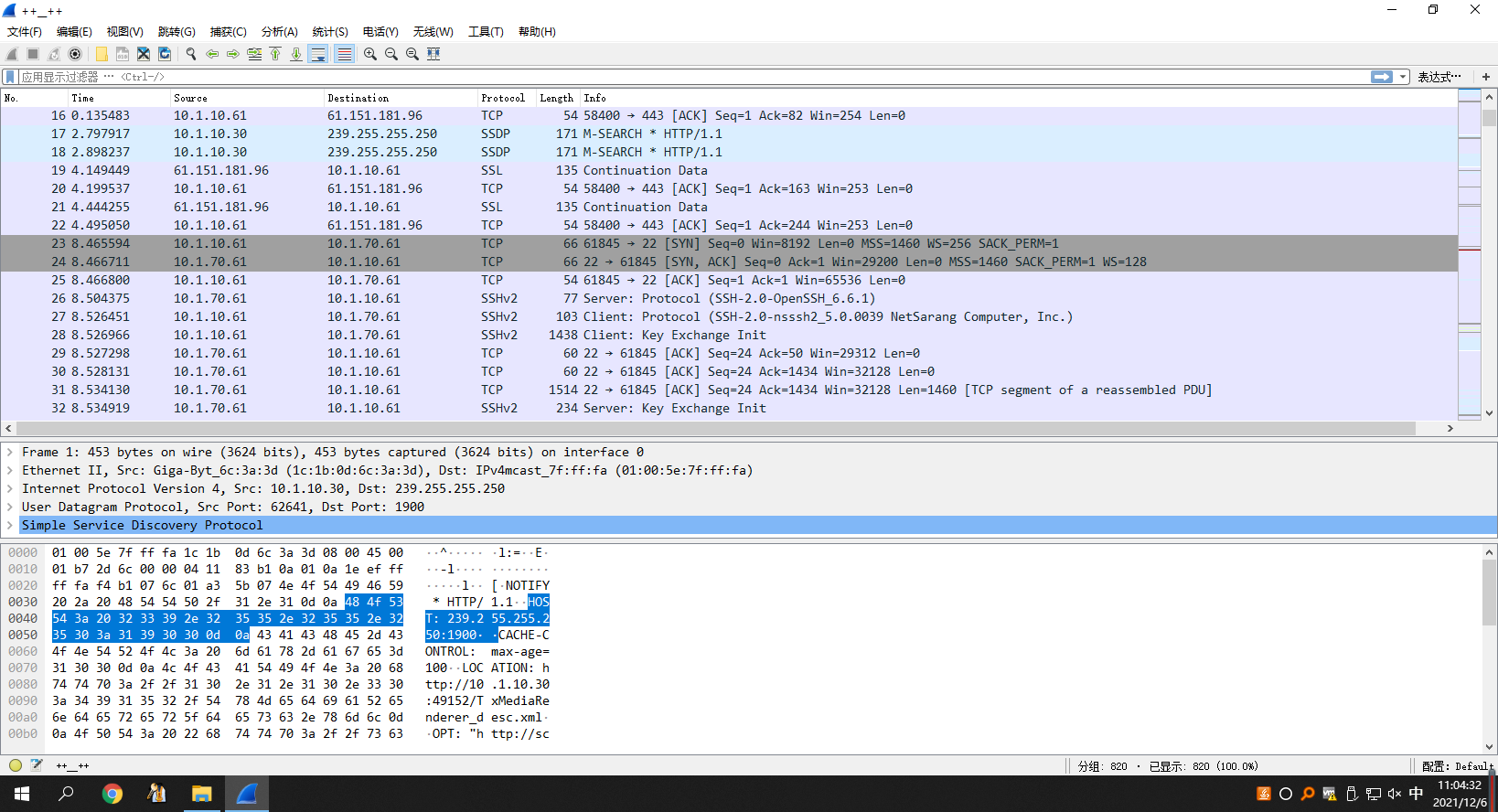Jump to the first packet with the up arrow
Viewport: 1498px width, 812px height.
[275, 54]
